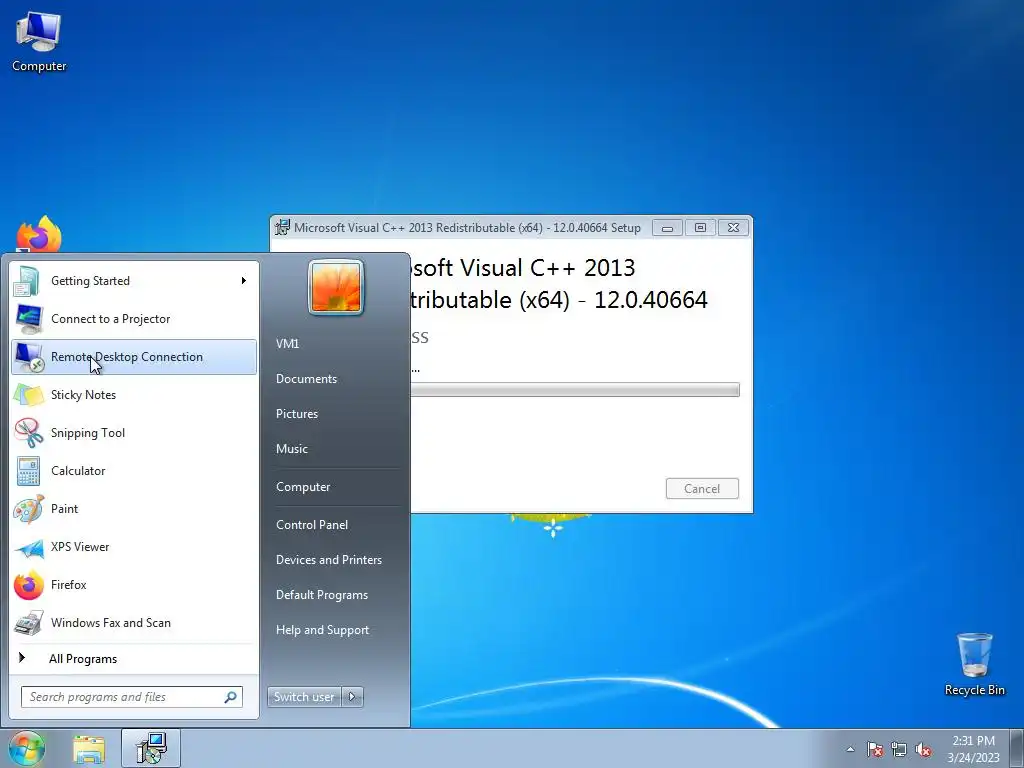Minimize the Visual C++ setup window
The width and height of the screenshot is (1024, 768).
(x=667, y=228)
